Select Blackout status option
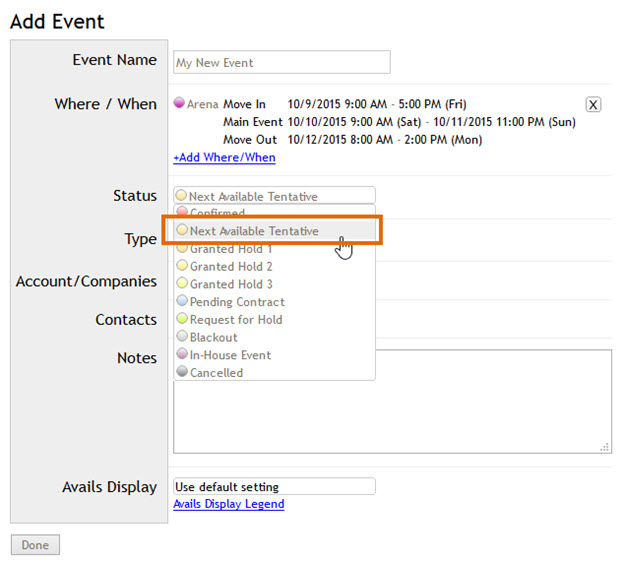Viewport: 625px width, 561px height. 213,338
